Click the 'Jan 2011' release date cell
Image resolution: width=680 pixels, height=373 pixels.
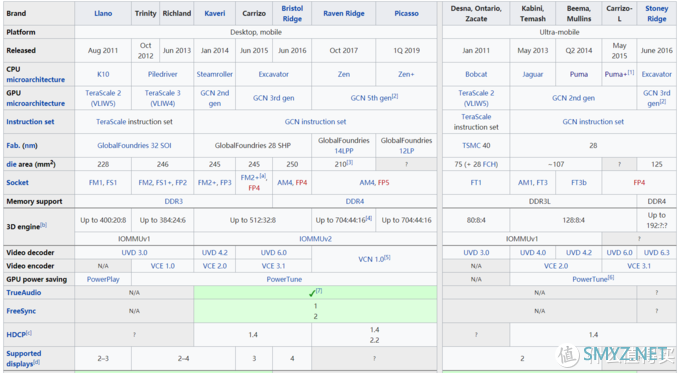pos(476,50)
